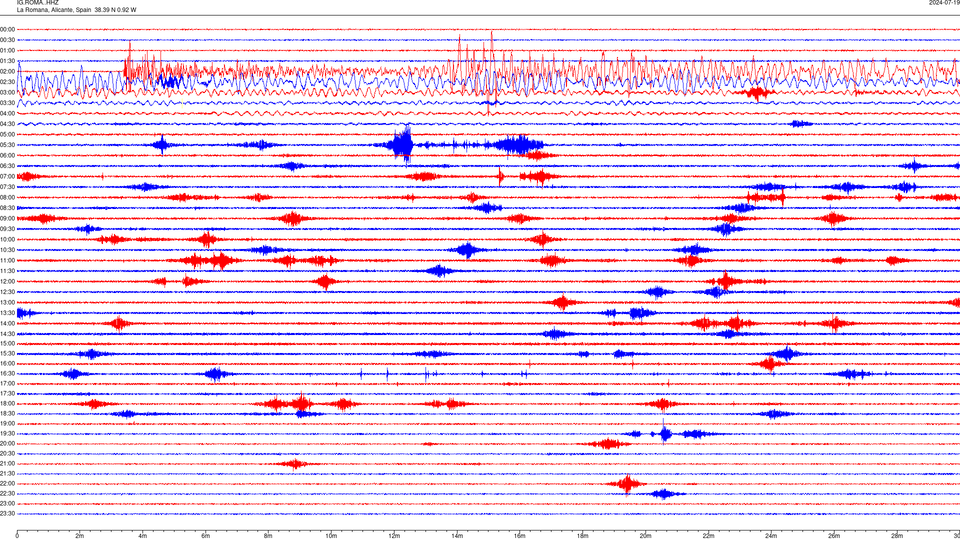Image resolution: width=960 pixels, height=540 pixels.
Task: Click the '4m' minute axis label
Action: point(143,536)
